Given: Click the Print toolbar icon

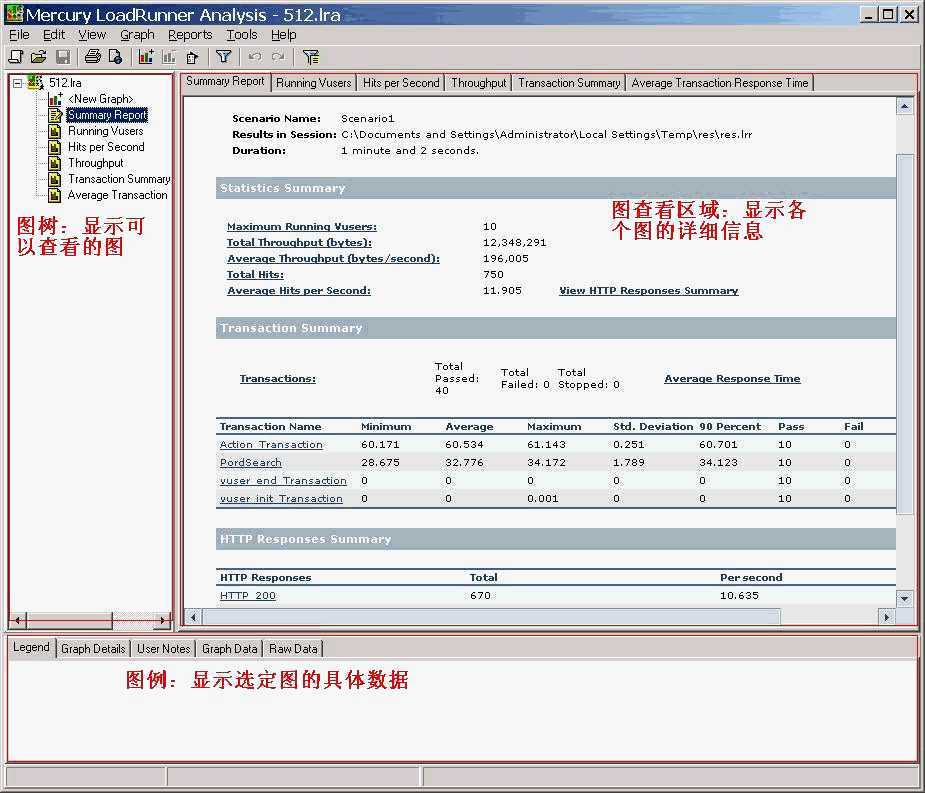Looking at the screenshot, I should (x=92, y=57).
